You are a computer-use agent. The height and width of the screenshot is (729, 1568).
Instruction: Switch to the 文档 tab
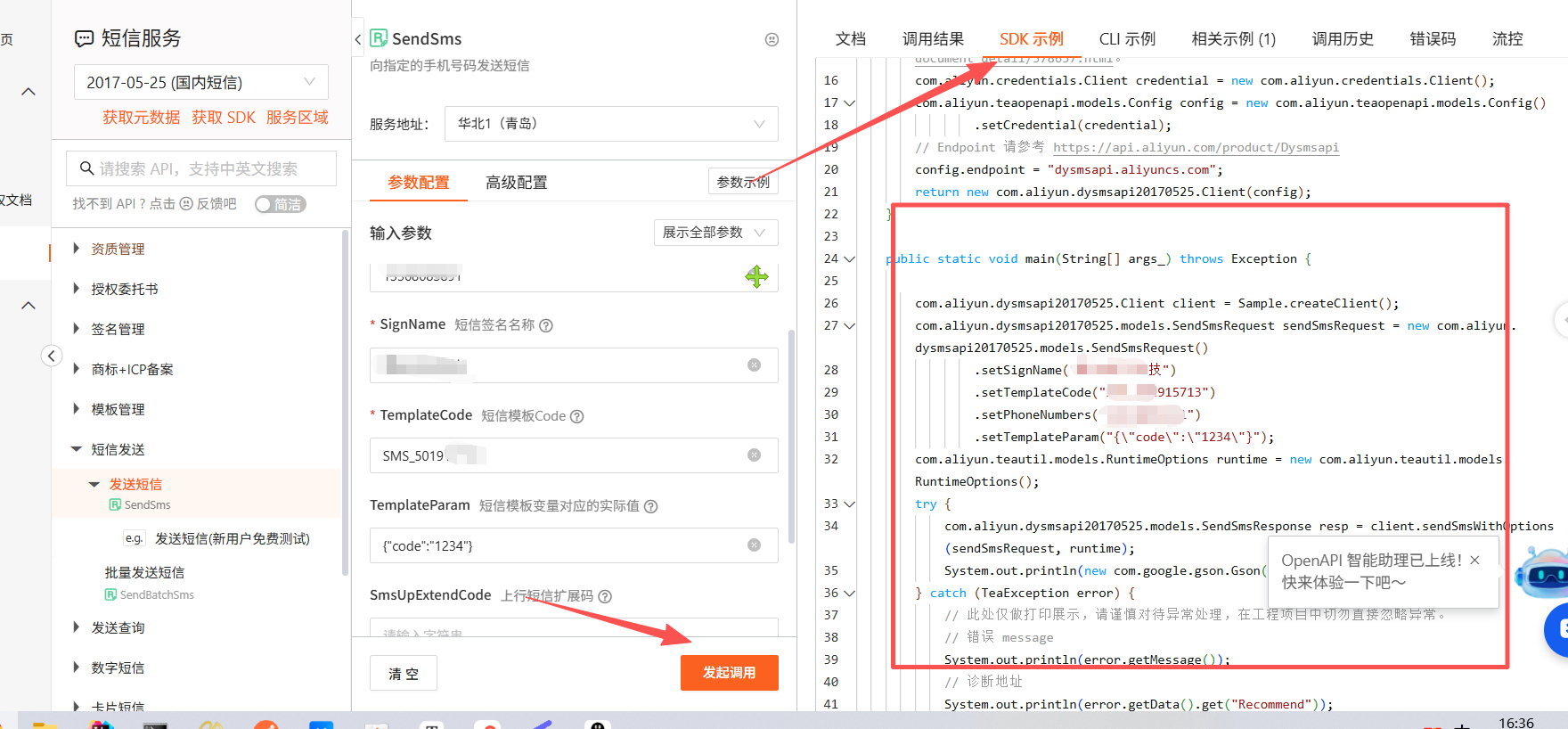pyautogui.click(x=851, y=39)
